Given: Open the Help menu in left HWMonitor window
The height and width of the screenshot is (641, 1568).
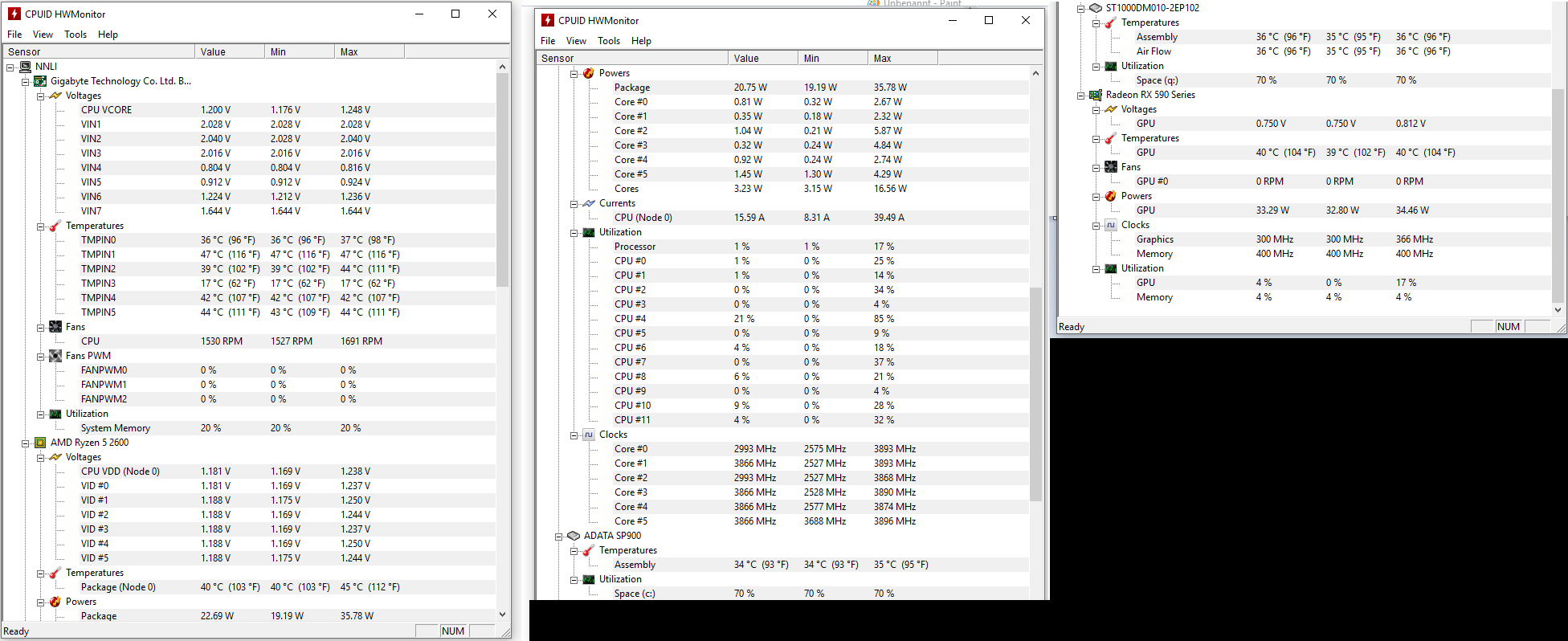Looking at the screenshot, I should [x=108, y=35].
